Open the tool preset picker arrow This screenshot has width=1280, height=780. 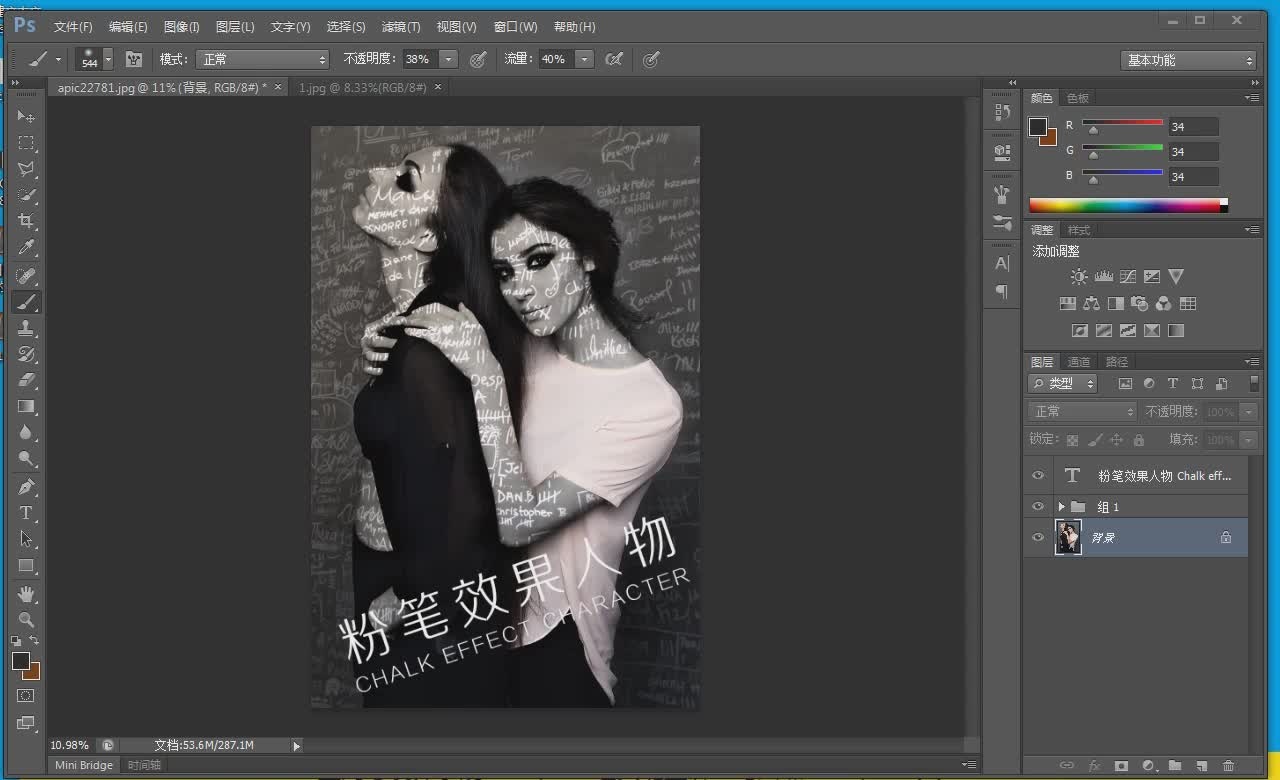(58, 60)
